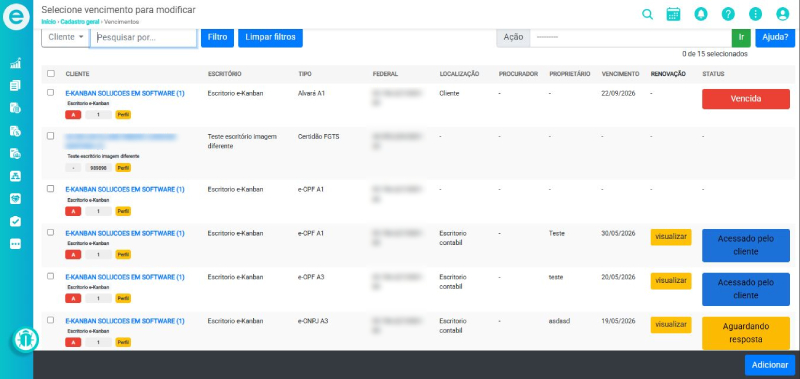Screen dimensions: 800x379
Task: Sort by STATUS column header
Action: point(713,74)
